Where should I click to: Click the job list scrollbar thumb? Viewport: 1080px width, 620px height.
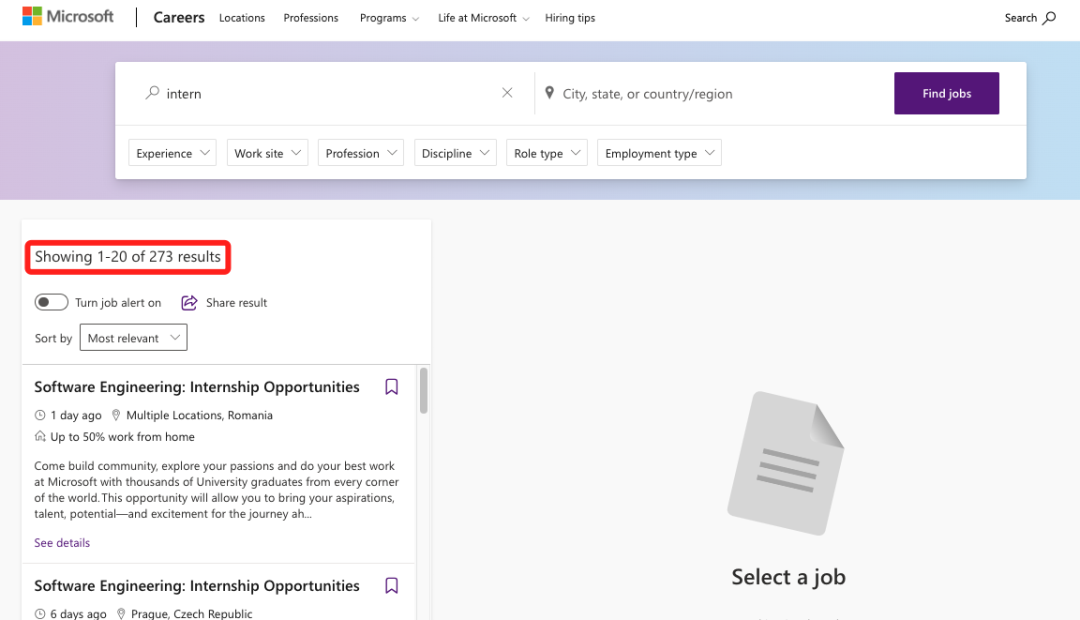click(x=424, y=391)
